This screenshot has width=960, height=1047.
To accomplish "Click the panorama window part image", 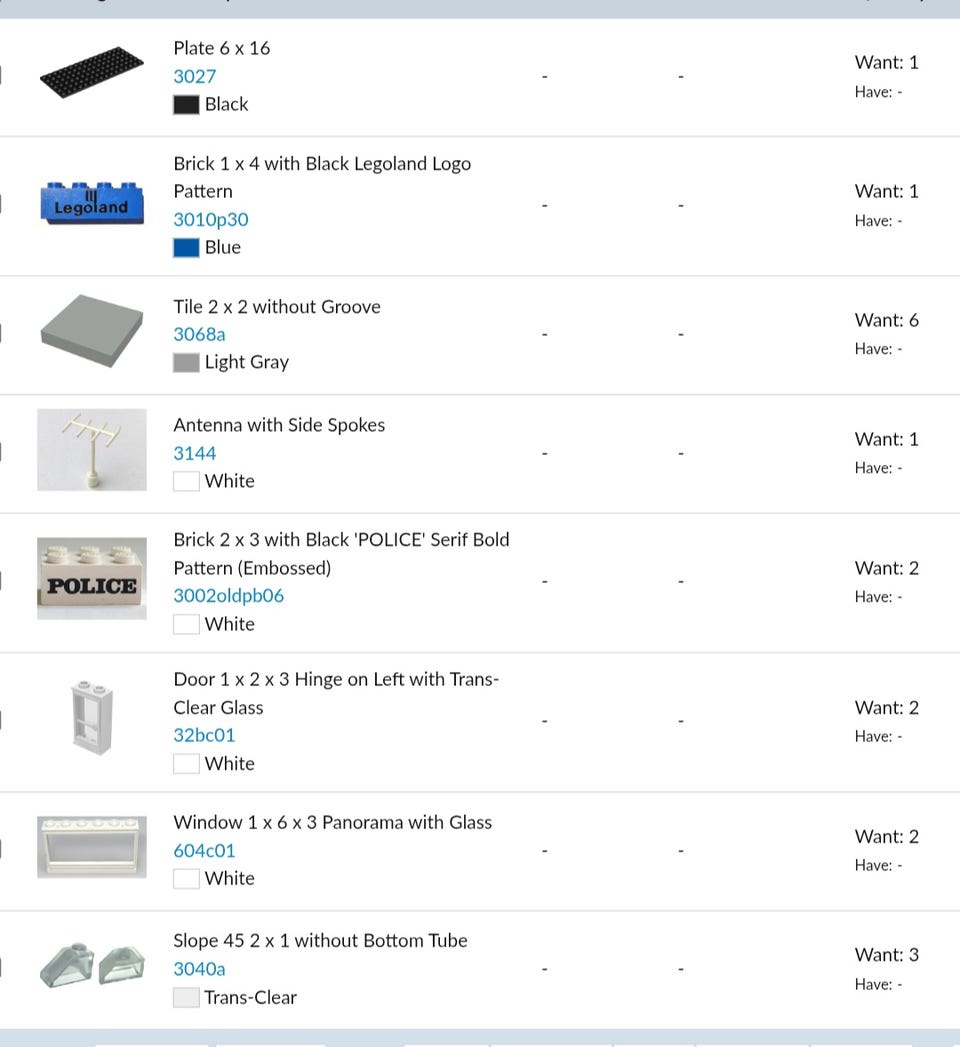I will click(x=91, y=847).
